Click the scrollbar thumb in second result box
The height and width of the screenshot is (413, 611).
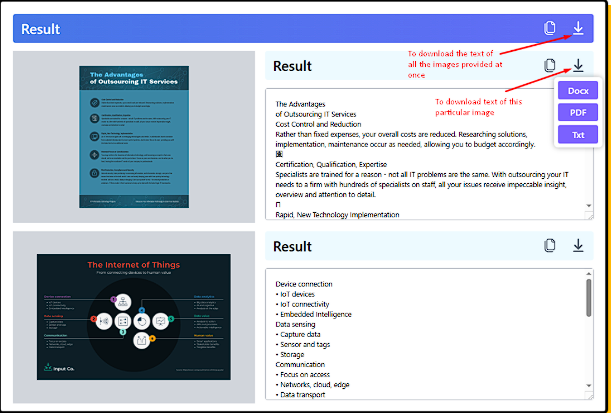tap(589, 298)
